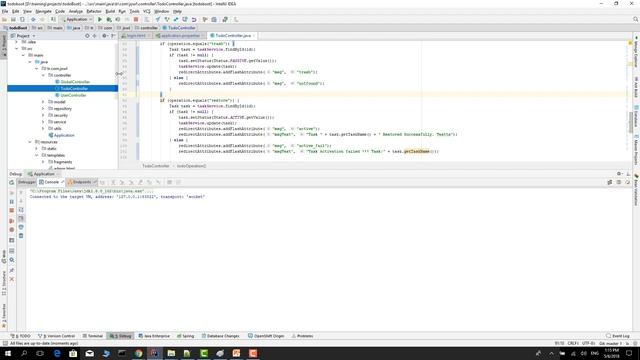
Task: Click the Clear All trash icon in console
Action: tap(21, 236)
